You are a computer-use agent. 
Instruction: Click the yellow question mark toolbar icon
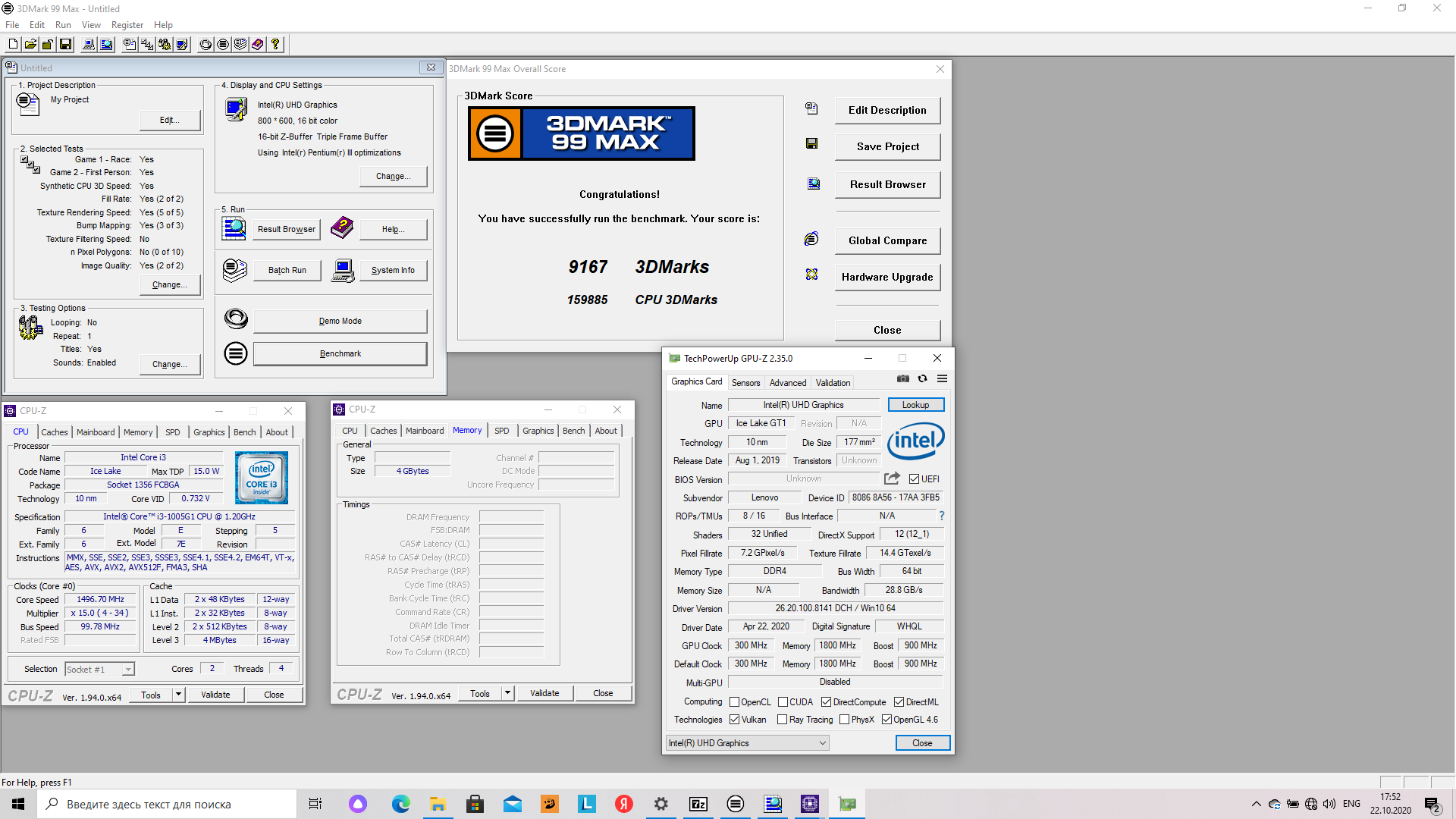point(275,45)
